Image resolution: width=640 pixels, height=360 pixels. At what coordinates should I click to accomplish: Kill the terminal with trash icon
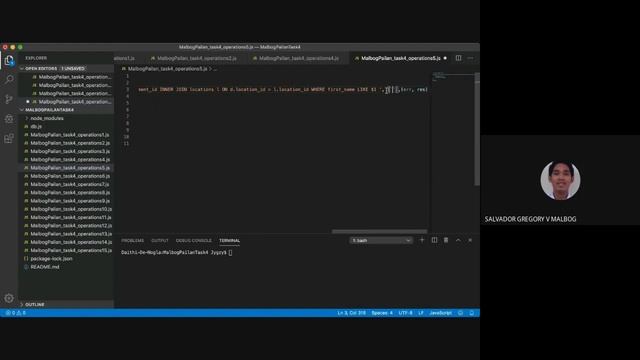(x=446, y=240)
